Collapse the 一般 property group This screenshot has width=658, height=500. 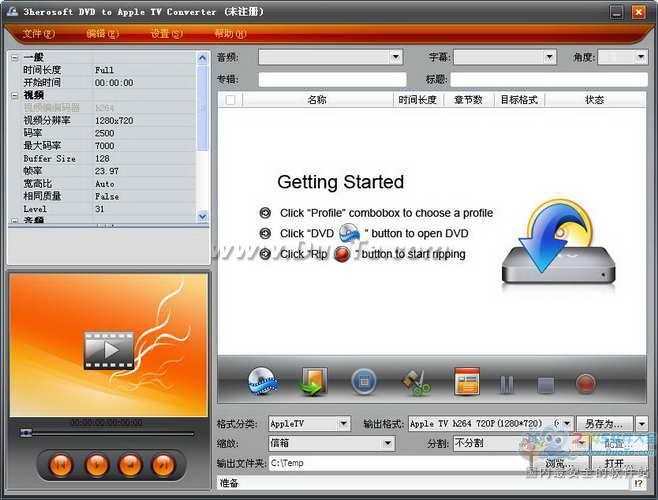15,58
